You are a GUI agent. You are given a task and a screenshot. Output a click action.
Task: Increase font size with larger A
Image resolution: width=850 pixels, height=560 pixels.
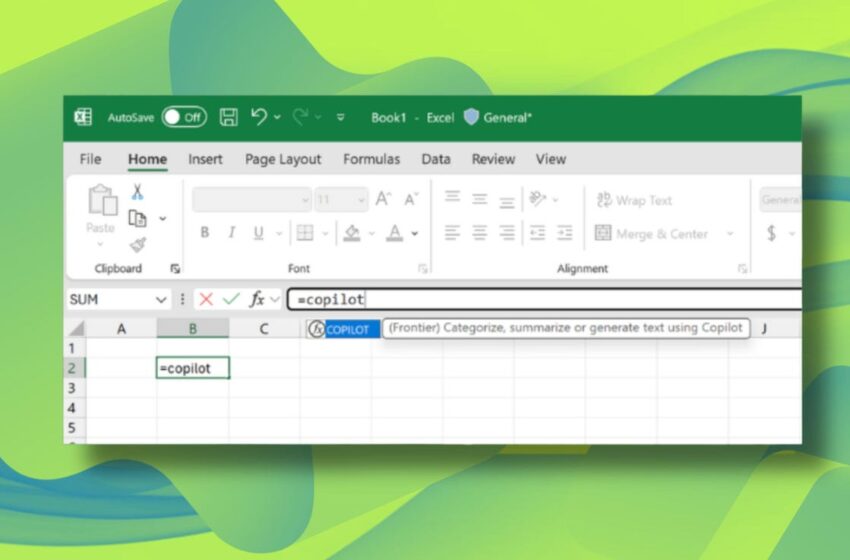pyautogui.click(x=383, y=199)
